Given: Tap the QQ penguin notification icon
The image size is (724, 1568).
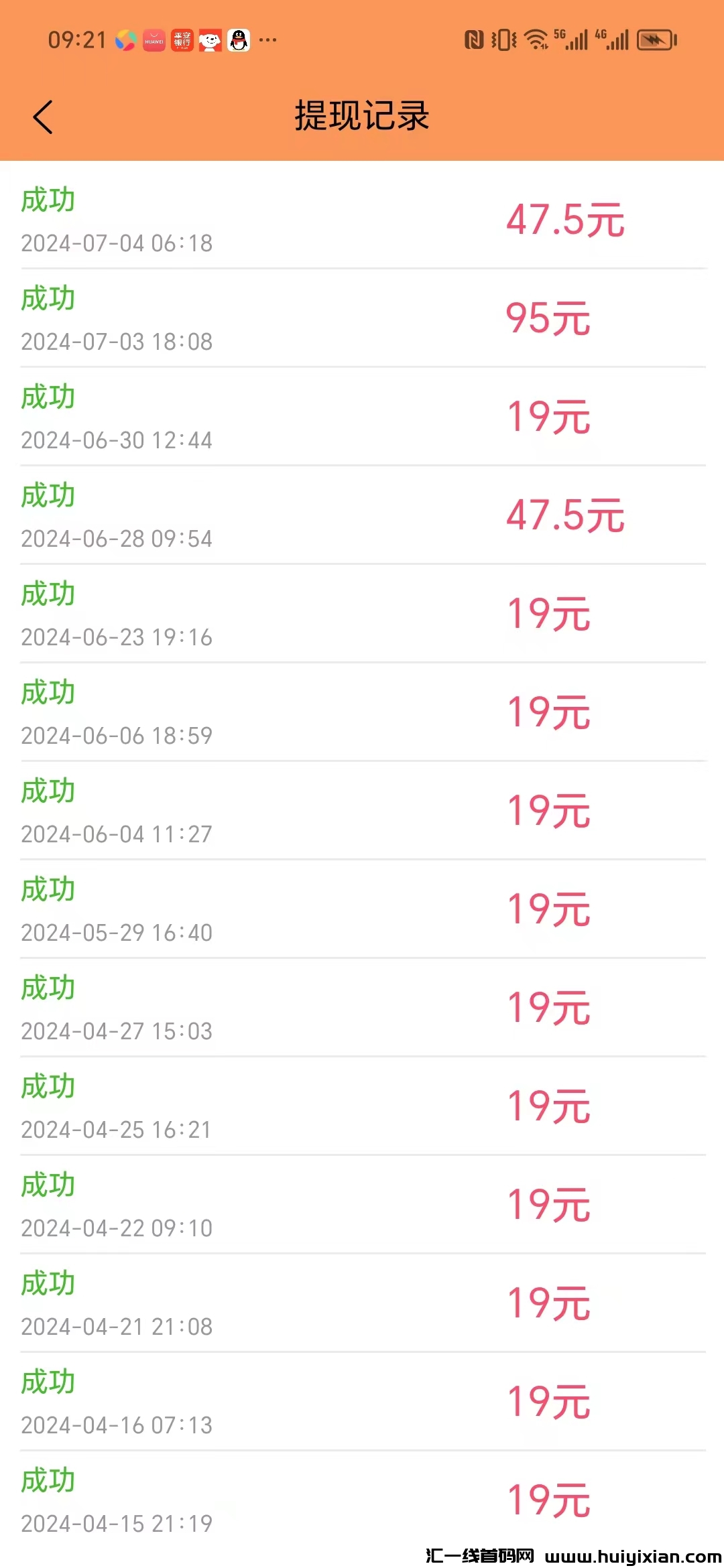Looking at the screenshot, I should coord(239,40).
